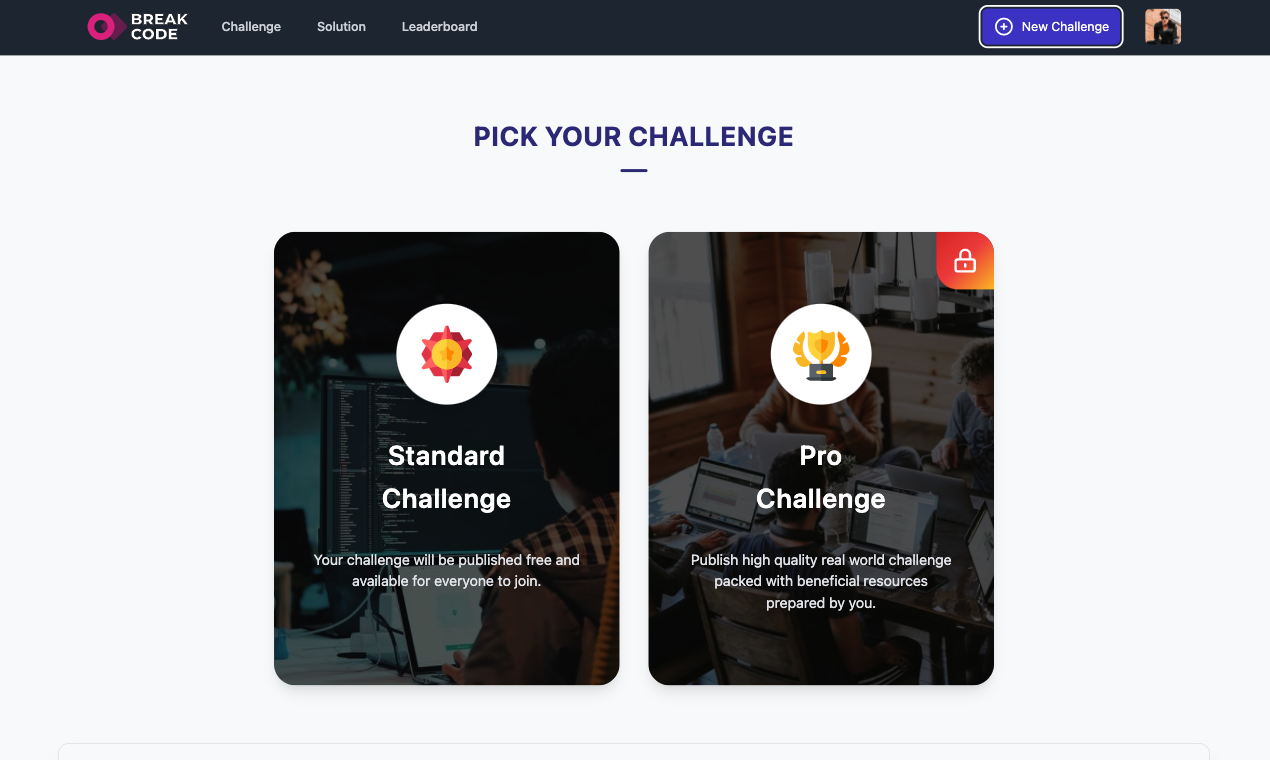Screen dimensions: 1270x760
Task: Click the Standard Challenge medal icon
Action: pos(447,354)
